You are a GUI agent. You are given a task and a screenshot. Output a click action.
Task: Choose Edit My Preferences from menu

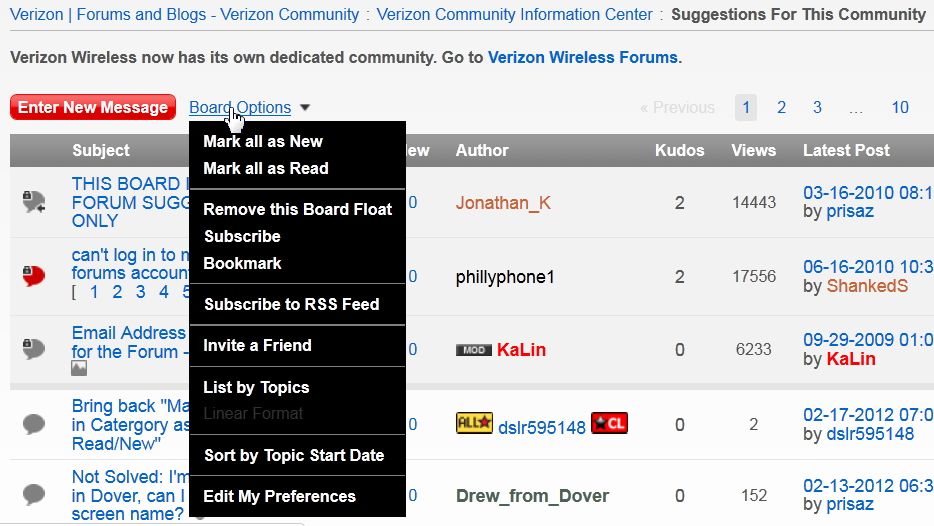[x=279, y=496]
